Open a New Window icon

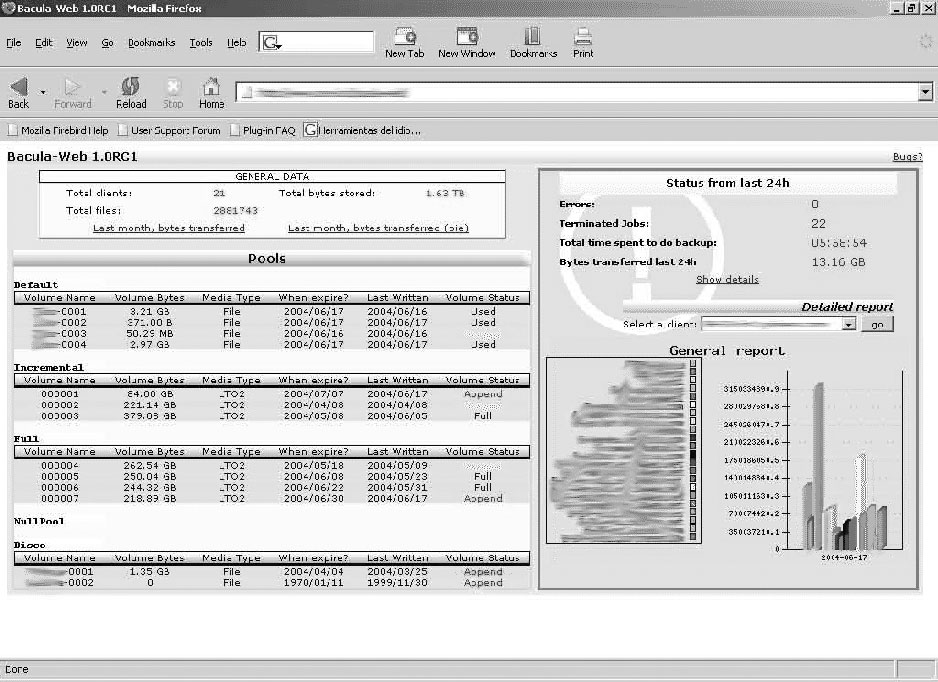click(x=467, y=36)
